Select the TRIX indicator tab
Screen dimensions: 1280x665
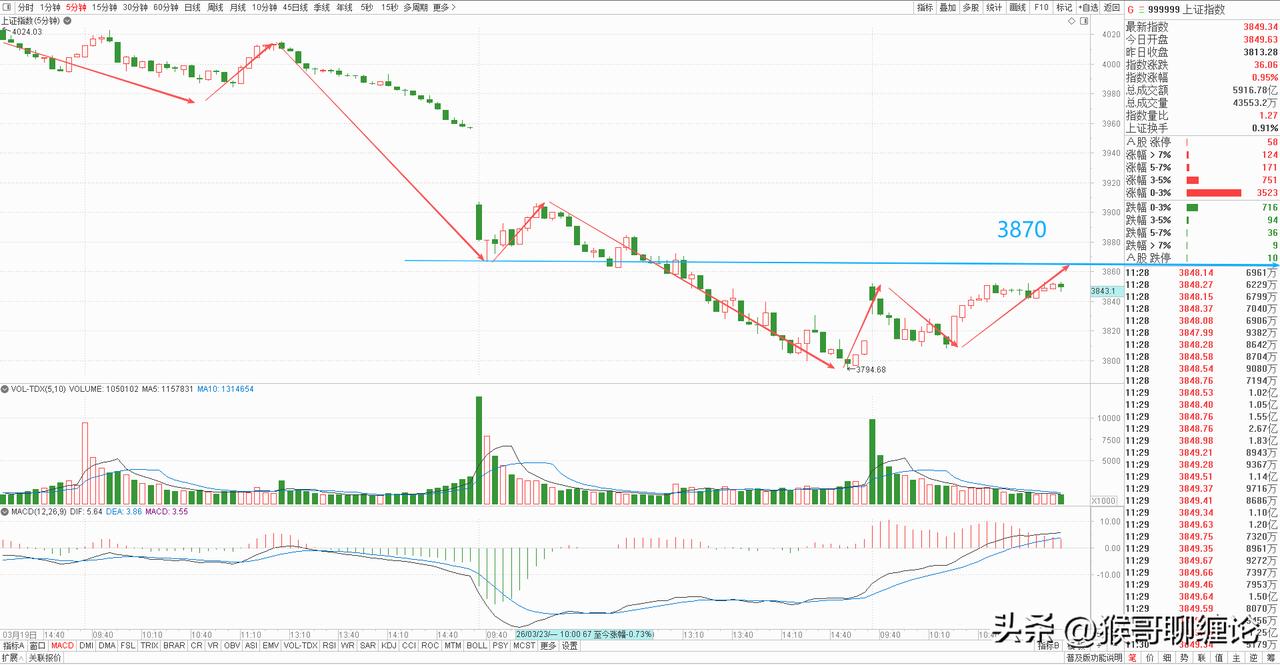(149, 645)
